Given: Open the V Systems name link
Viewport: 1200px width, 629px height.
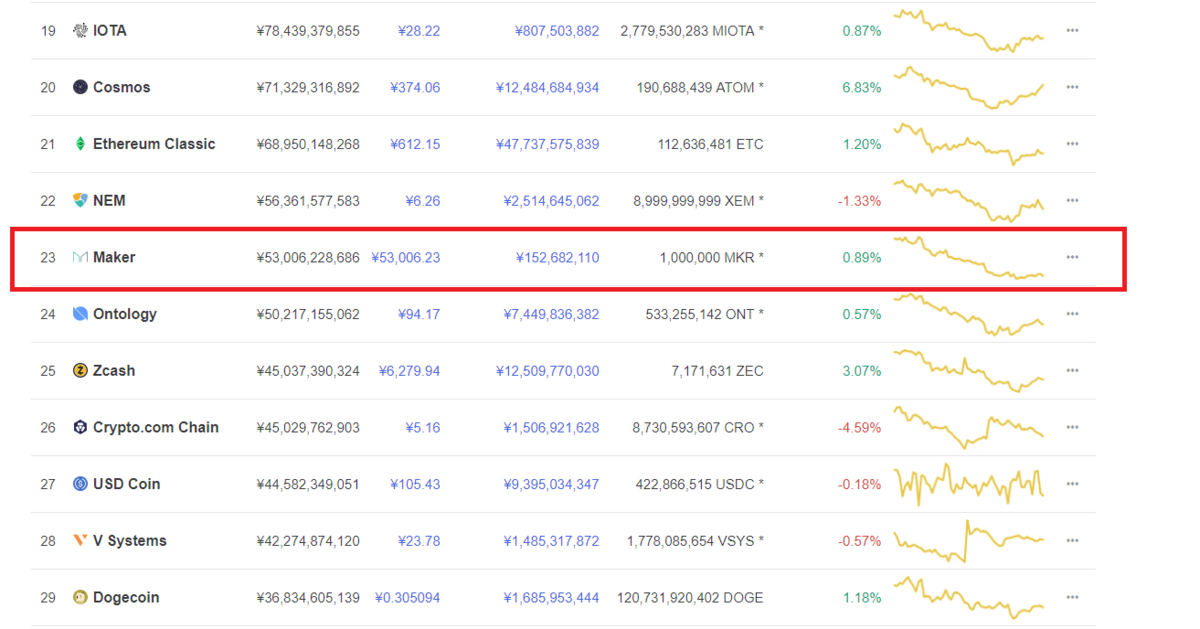Looking at the screenshot, I should click(130, 541).
